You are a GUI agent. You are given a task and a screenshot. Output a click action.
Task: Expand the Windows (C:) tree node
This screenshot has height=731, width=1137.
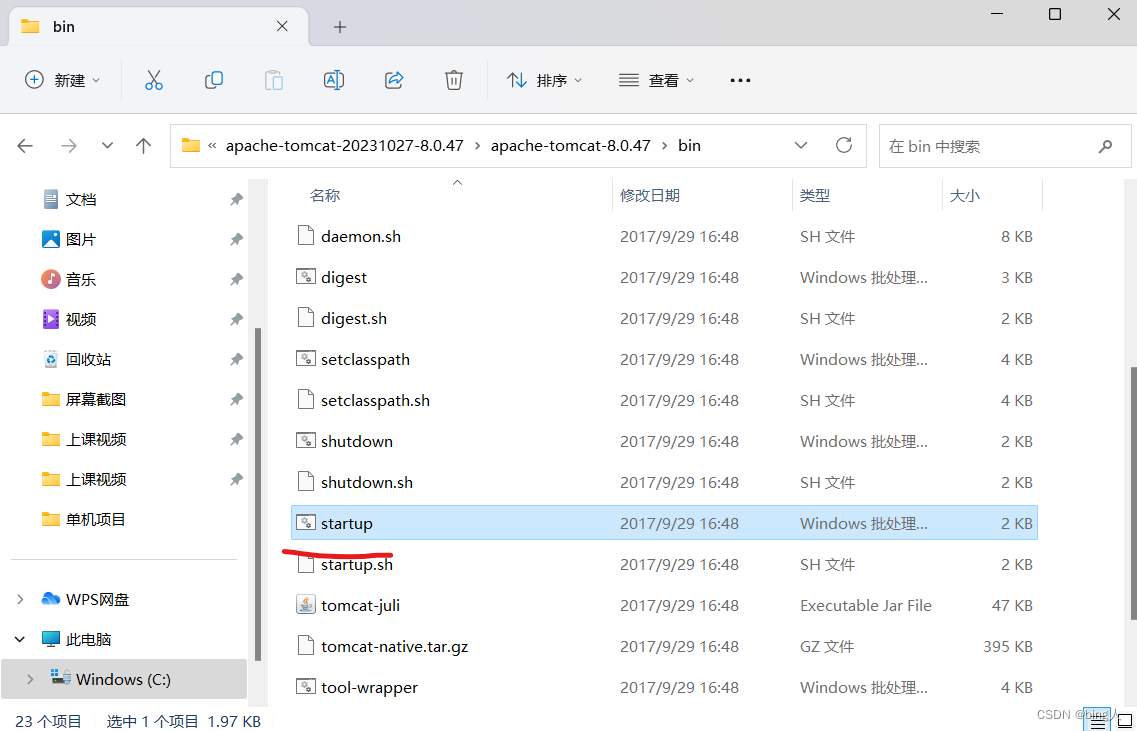30,680
